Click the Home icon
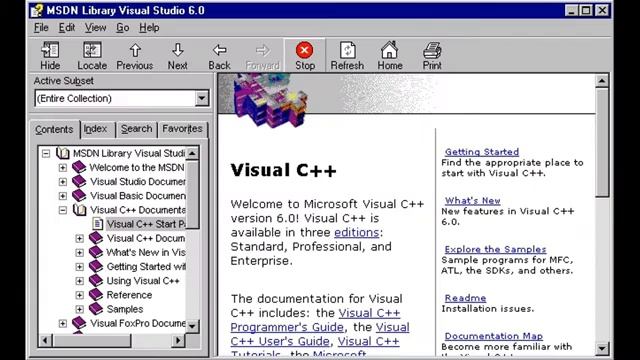Image resolution: width=640 pixels, height=360 pixels. pos(389,50)
